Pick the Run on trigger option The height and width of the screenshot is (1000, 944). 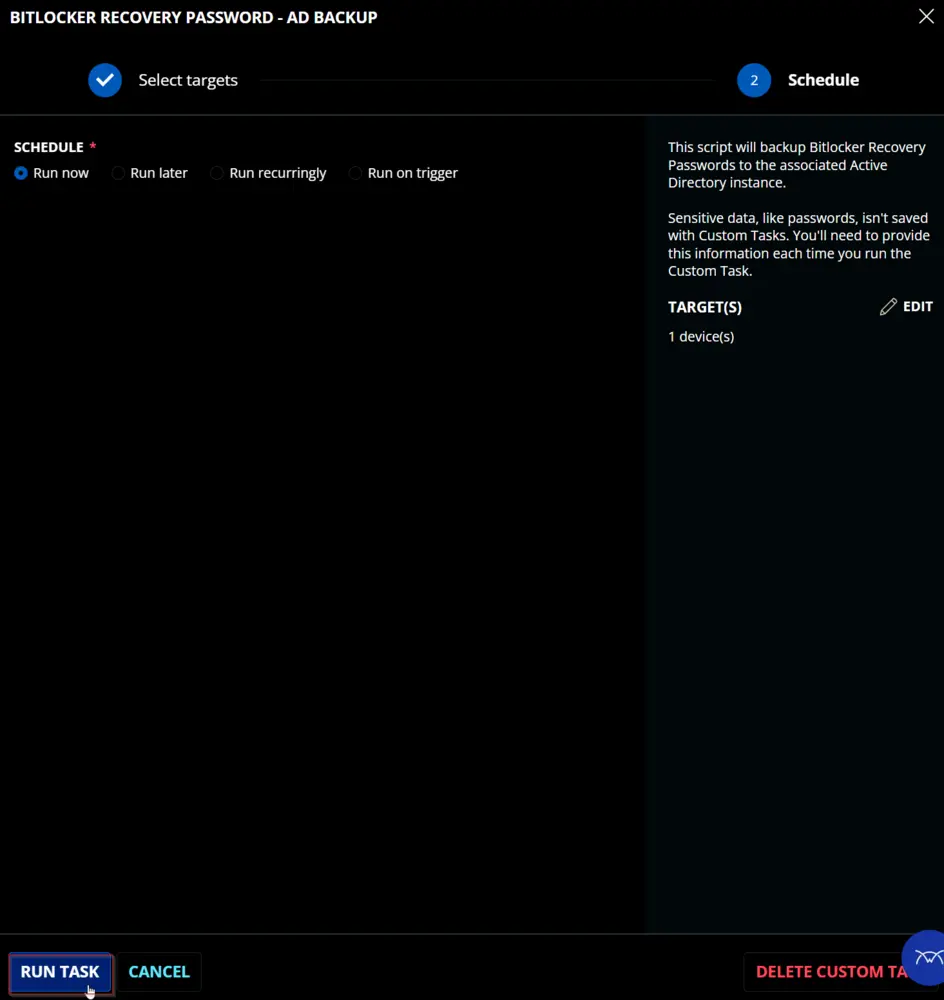pyautogui.click(x=355, y=173)
